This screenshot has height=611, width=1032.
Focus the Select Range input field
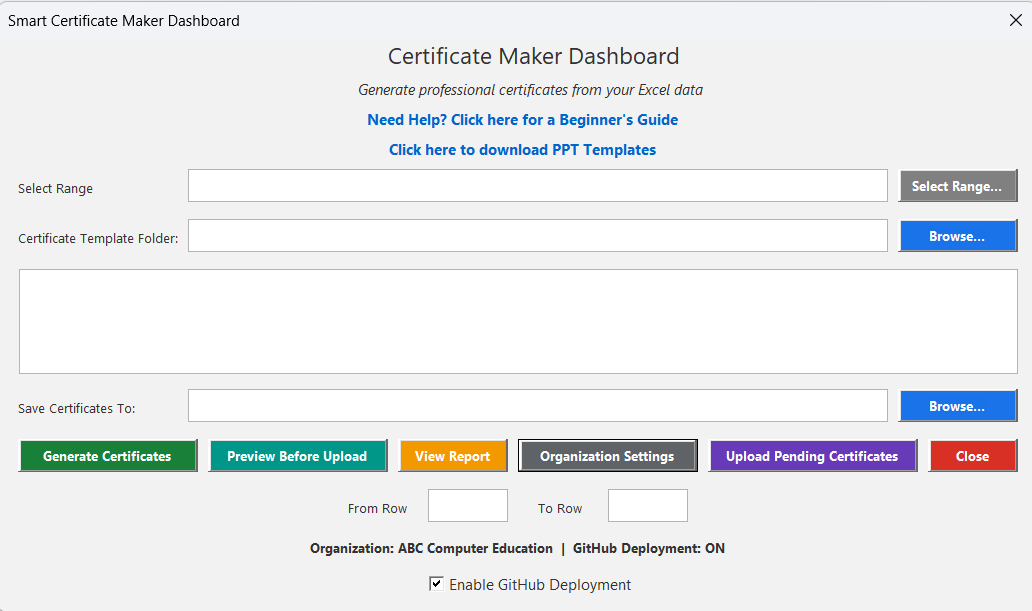pos(538,186)
